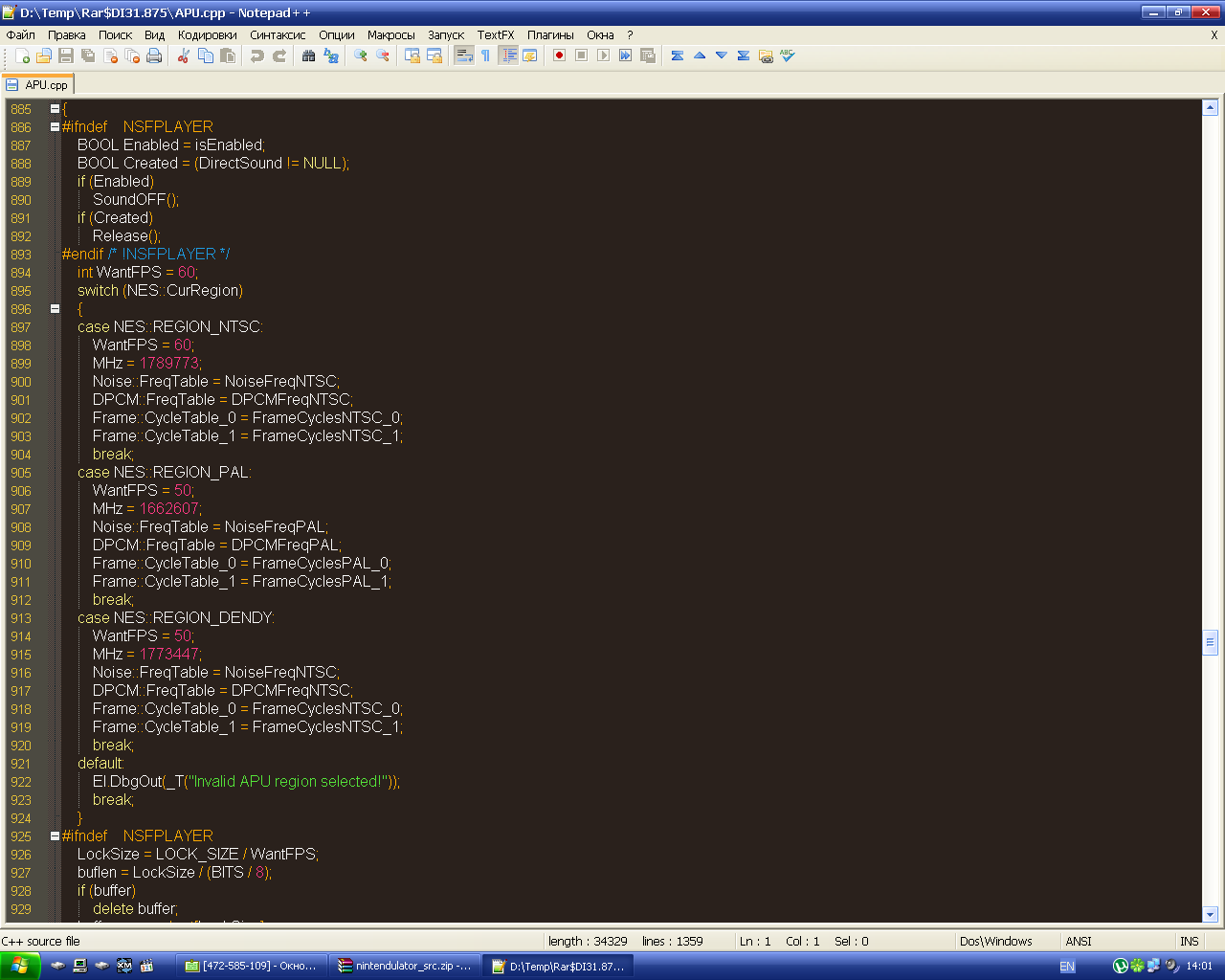Click the New file toolbar icon
Screen dimensions: 1225x980
(x=22, y=56)
